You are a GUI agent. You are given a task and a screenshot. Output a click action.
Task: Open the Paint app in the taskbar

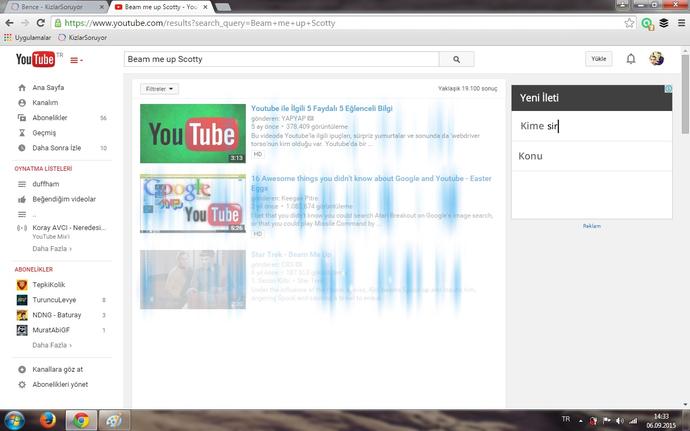click(114, 420)
